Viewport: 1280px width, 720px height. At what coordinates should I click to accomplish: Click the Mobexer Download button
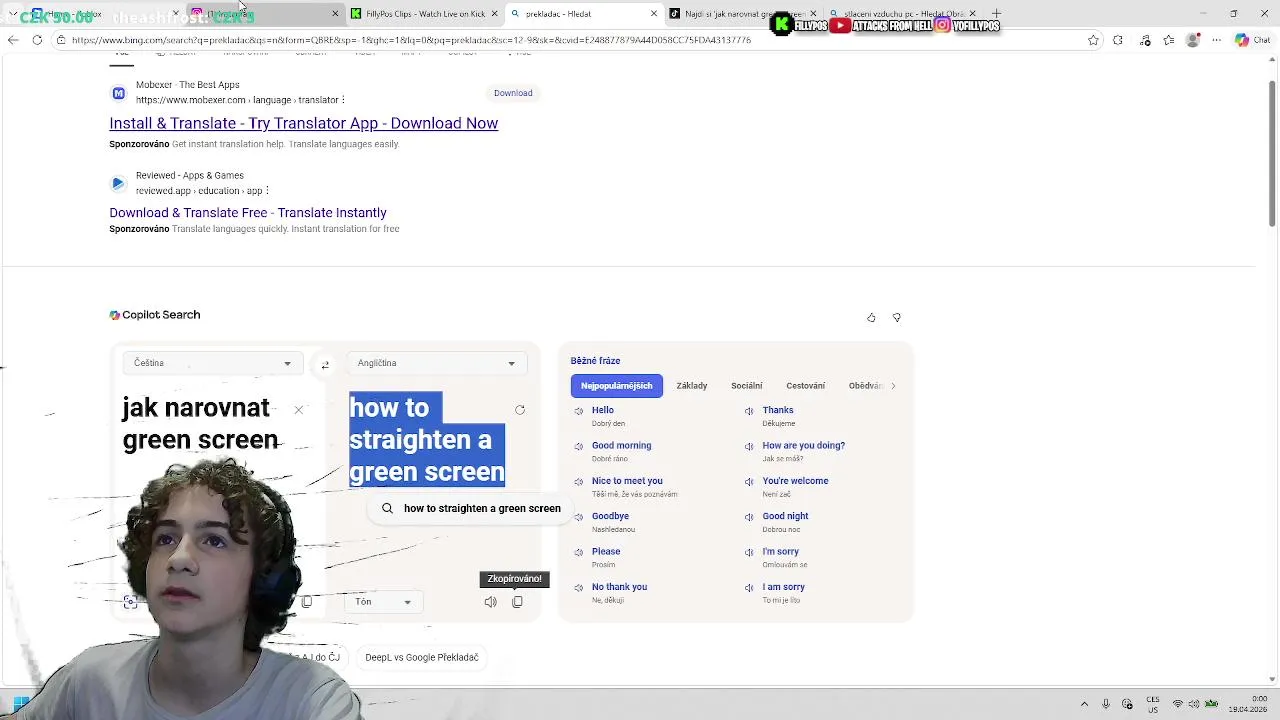point(513,93)
